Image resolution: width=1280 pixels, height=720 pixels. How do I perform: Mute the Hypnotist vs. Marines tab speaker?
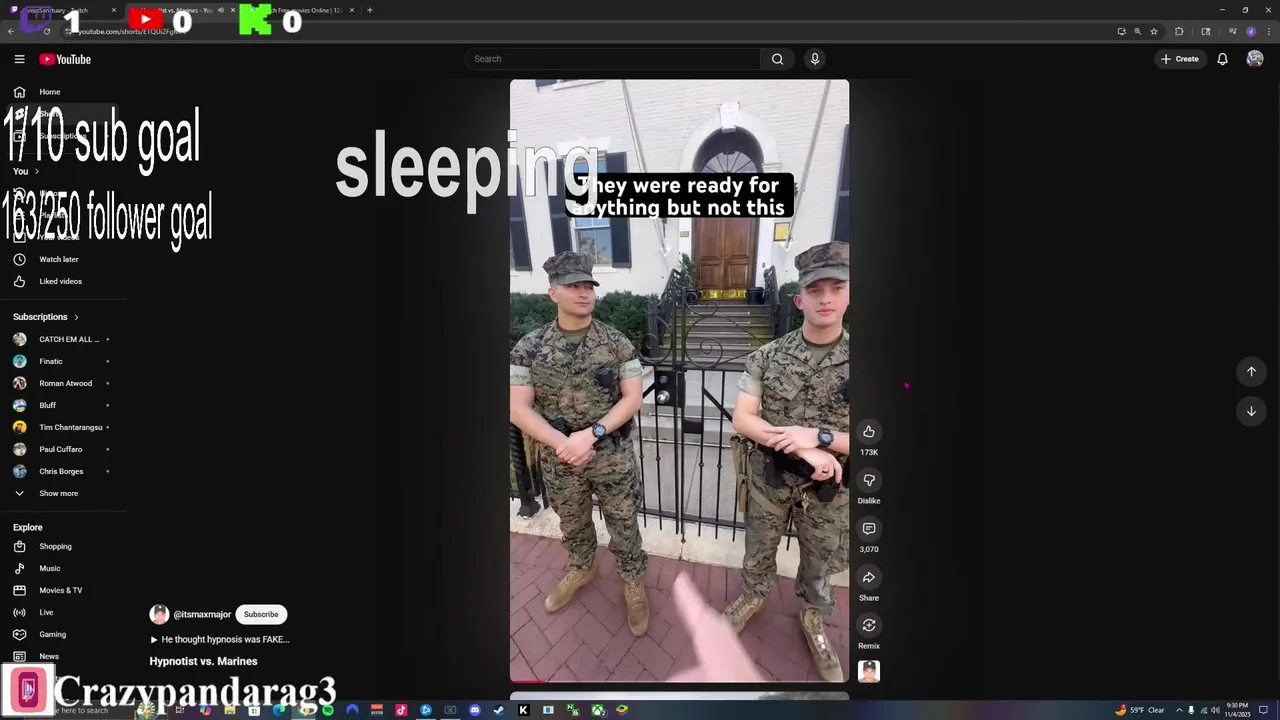221,10
